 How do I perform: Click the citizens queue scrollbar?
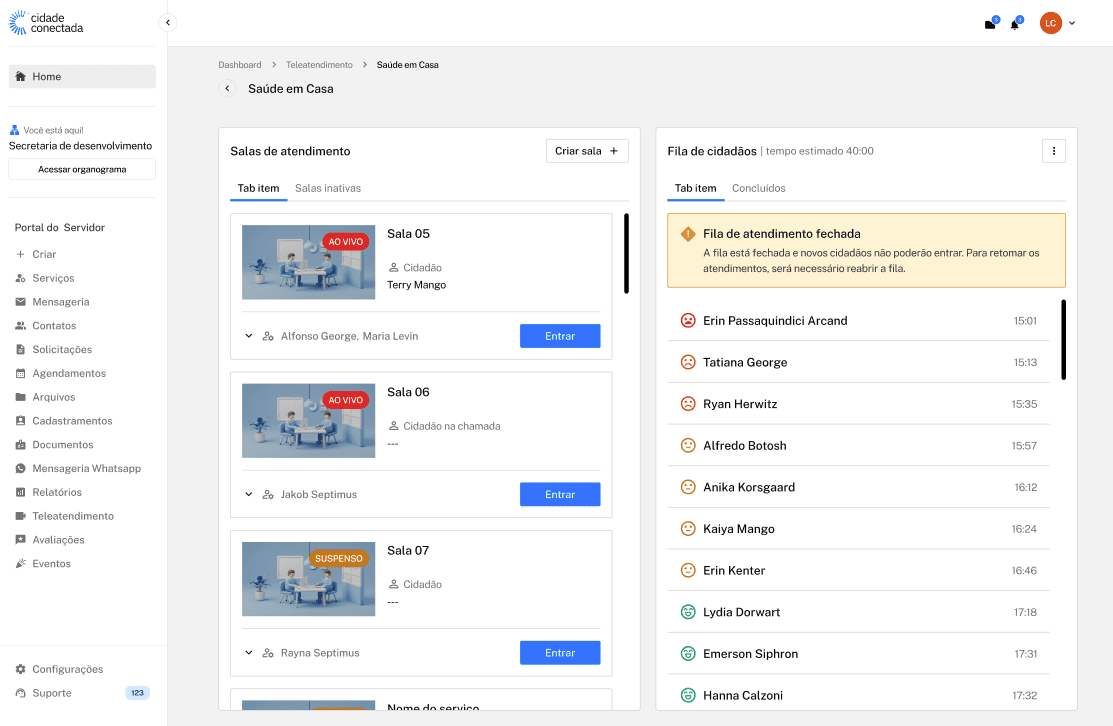point(1063,339)
